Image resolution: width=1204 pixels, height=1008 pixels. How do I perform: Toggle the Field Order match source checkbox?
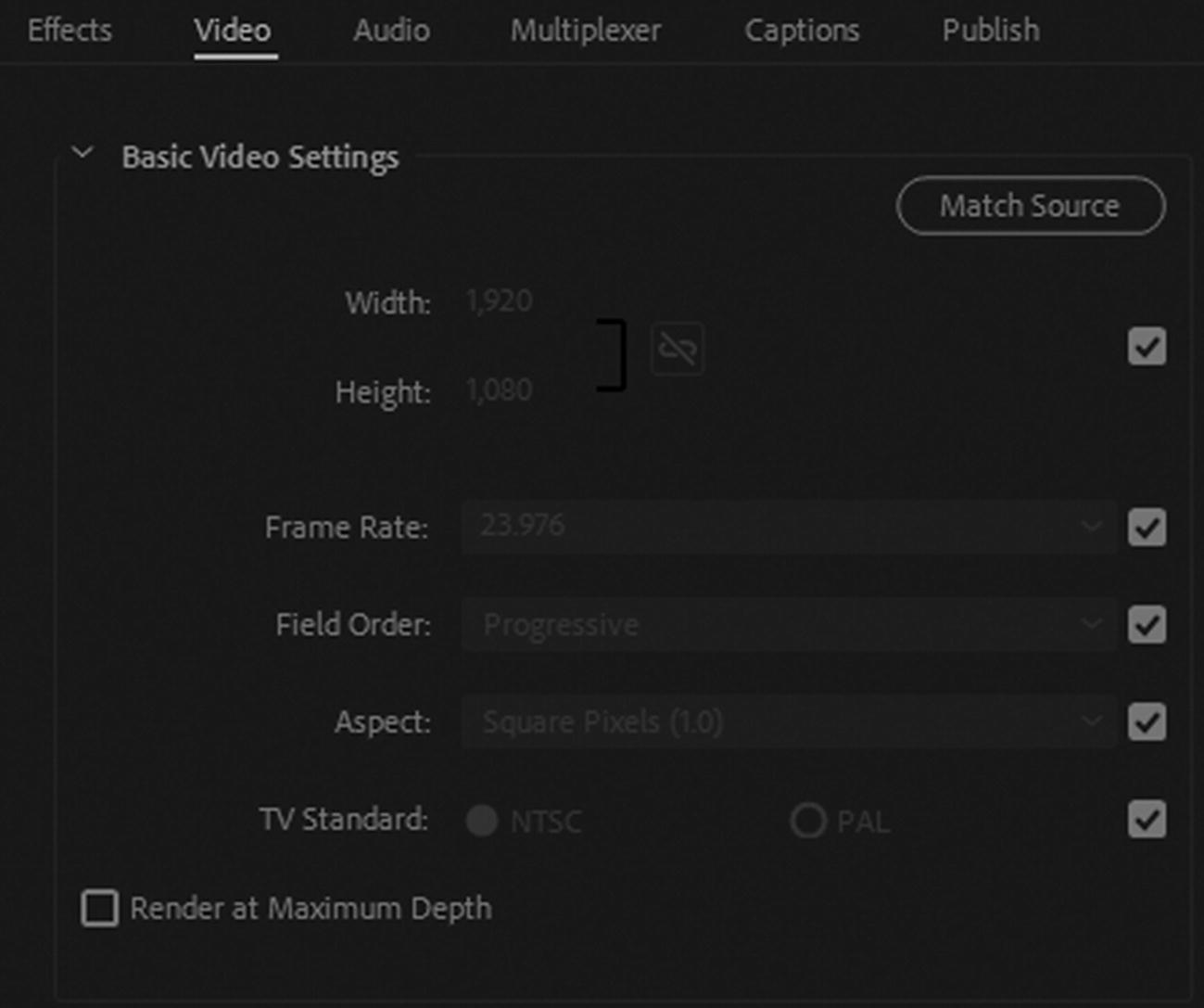[x=1147, y=625]
